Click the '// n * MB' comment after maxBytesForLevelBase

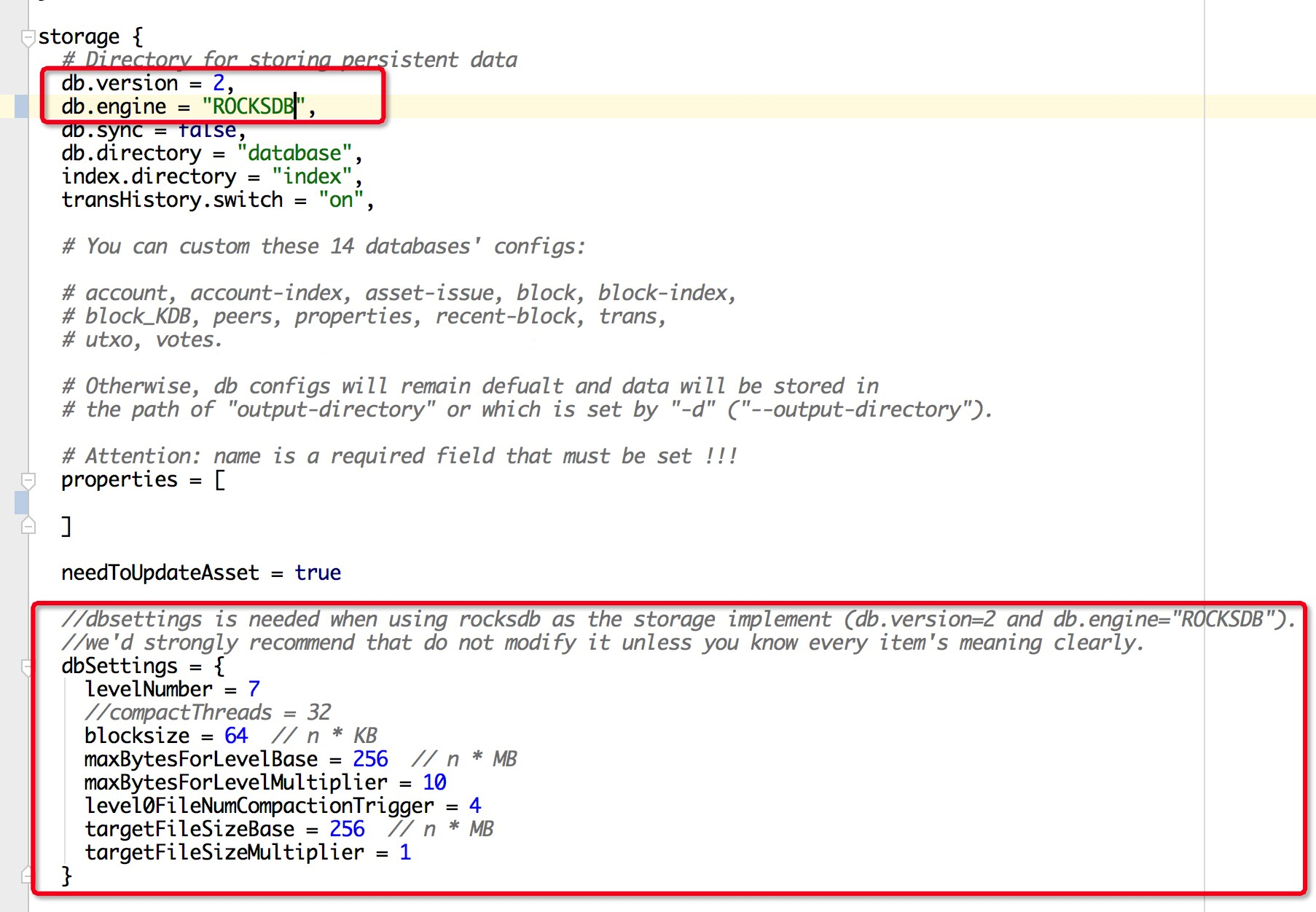(x=464, y=759)
